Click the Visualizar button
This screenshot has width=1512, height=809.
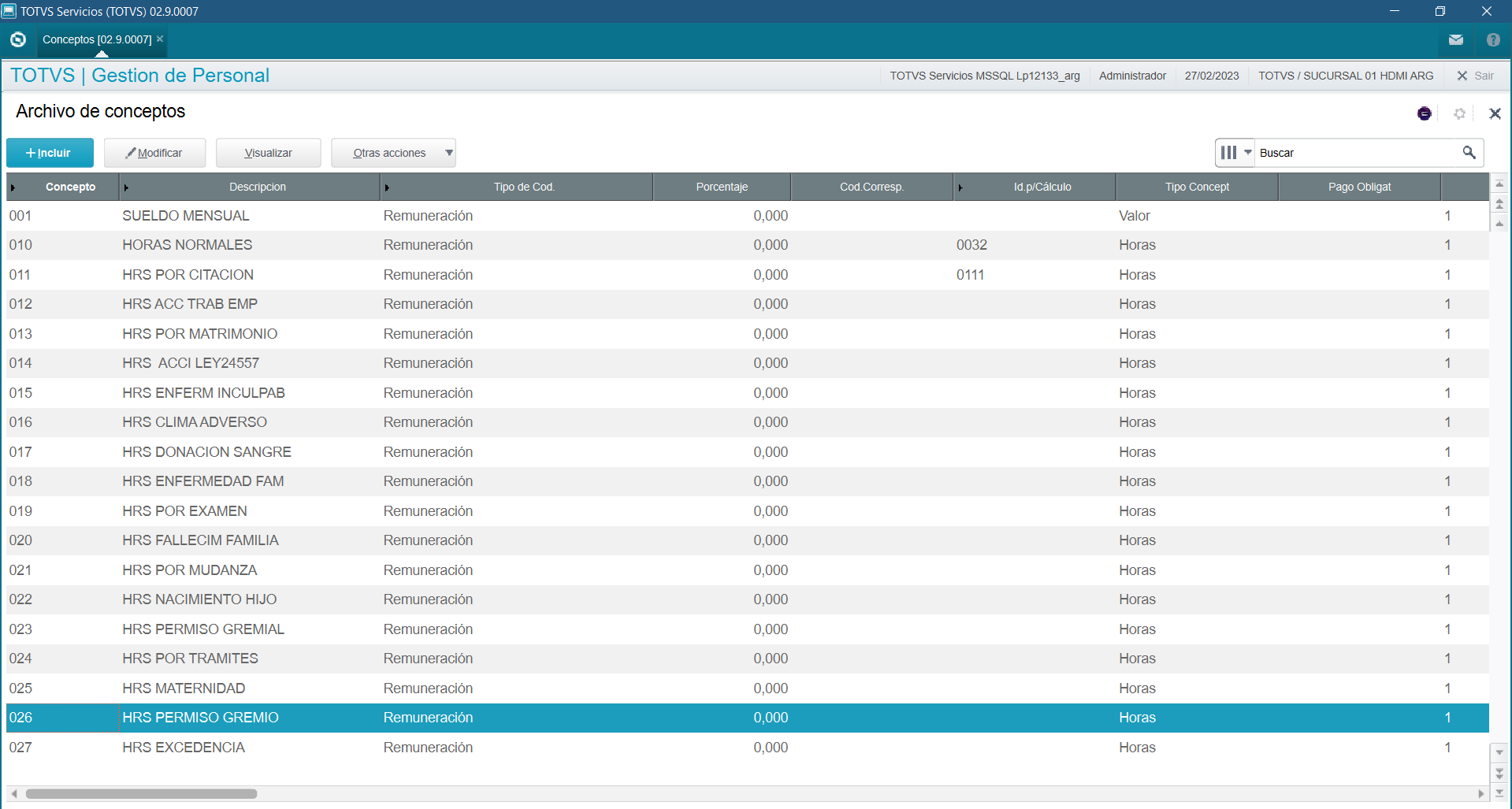click(268, 153)
